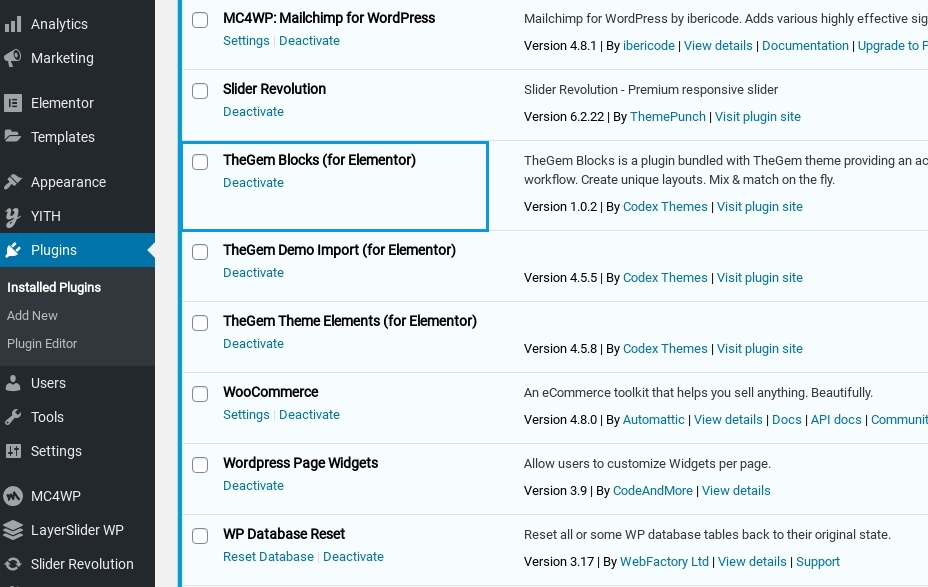Image resolution: width=928 pixels, height=587 pixels.
Task: Click the Templates folder icon
Action: coord(13,137)
